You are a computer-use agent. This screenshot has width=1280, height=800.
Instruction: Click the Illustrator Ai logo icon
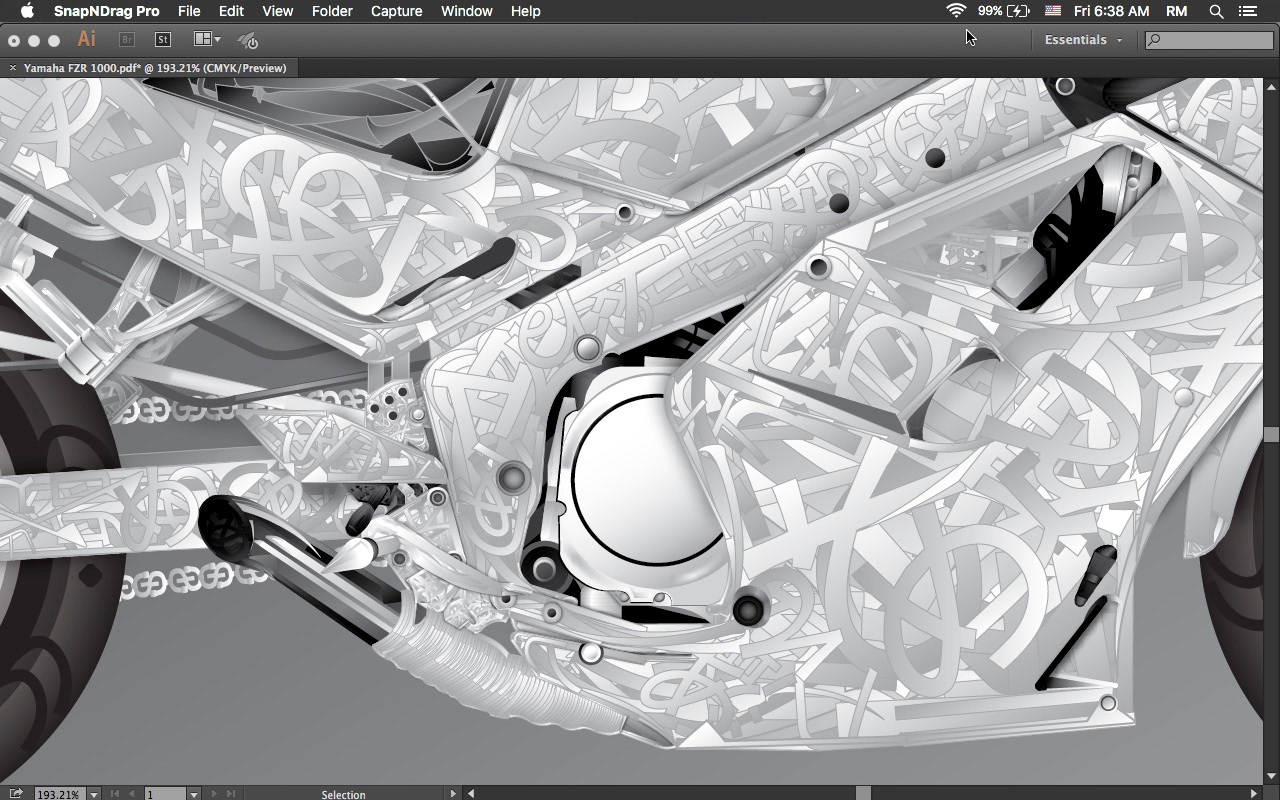[x=87, y=39]
